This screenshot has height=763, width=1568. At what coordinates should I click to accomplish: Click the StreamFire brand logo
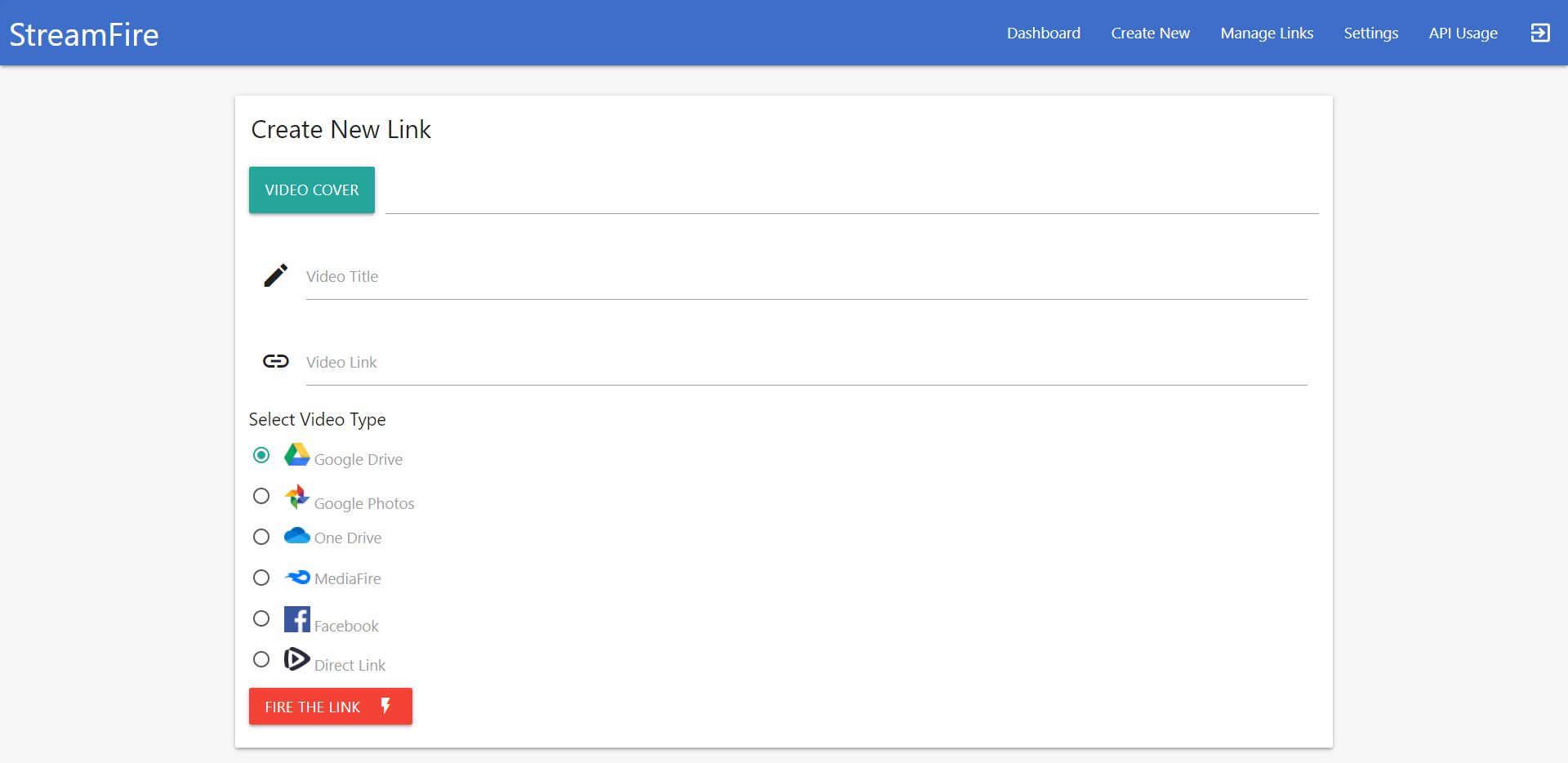(84, 34)
